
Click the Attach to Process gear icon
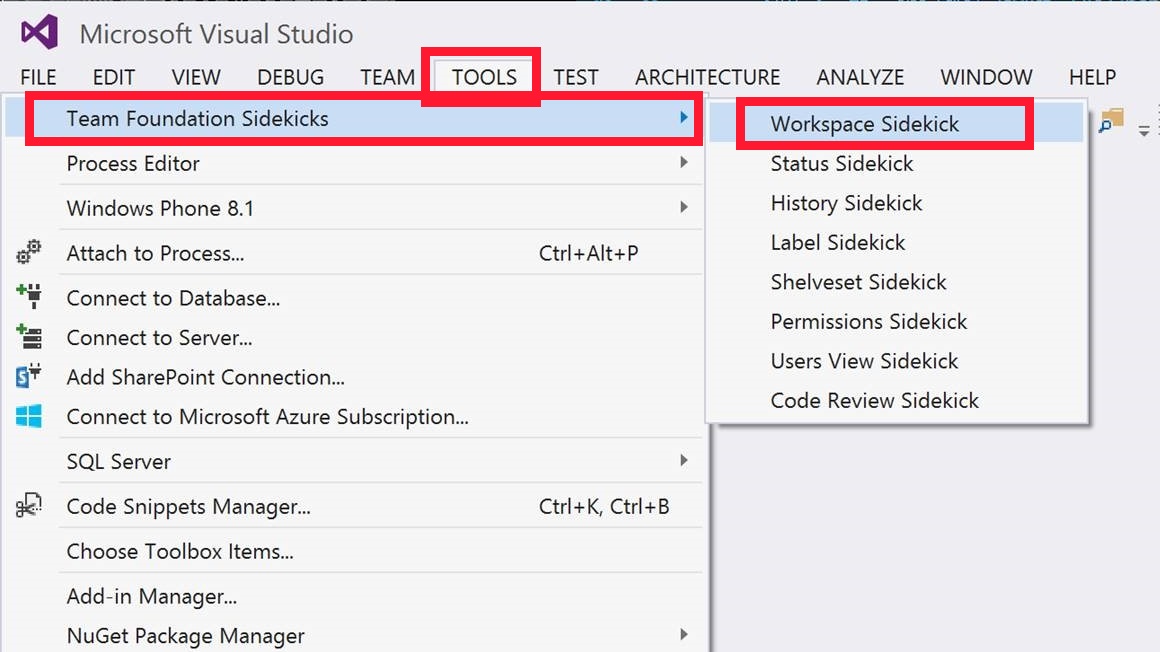29,252
